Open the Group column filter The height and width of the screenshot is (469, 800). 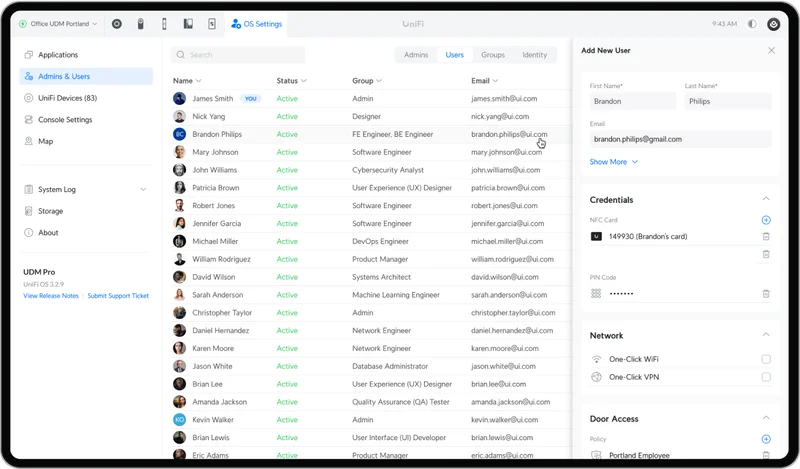point(367,81)
